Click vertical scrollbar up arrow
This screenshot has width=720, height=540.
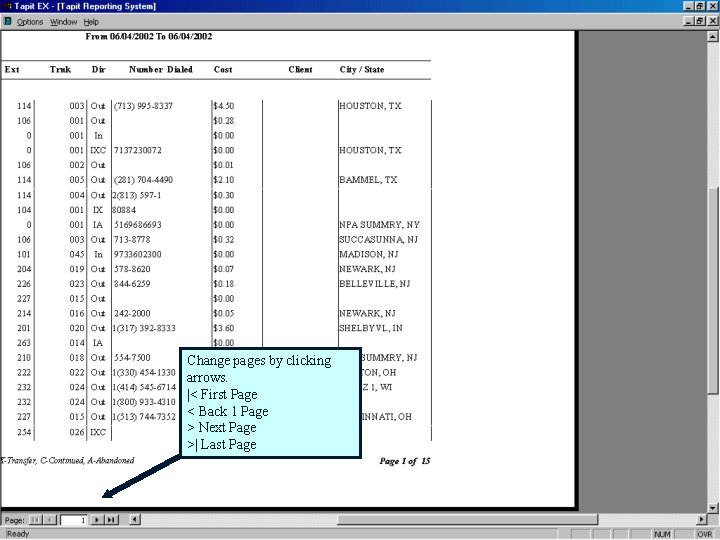click(713, 36)
